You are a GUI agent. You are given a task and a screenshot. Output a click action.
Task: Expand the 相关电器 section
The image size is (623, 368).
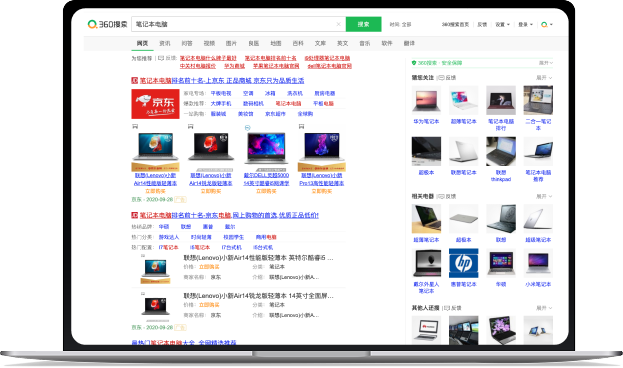click(x=544, y=196)
